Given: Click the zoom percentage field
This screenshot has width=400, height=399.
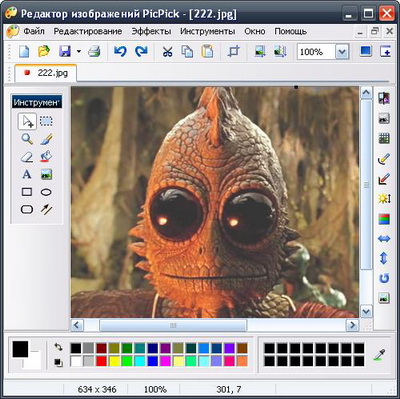Looking at the screenshot, I should [x=316, y=52].
